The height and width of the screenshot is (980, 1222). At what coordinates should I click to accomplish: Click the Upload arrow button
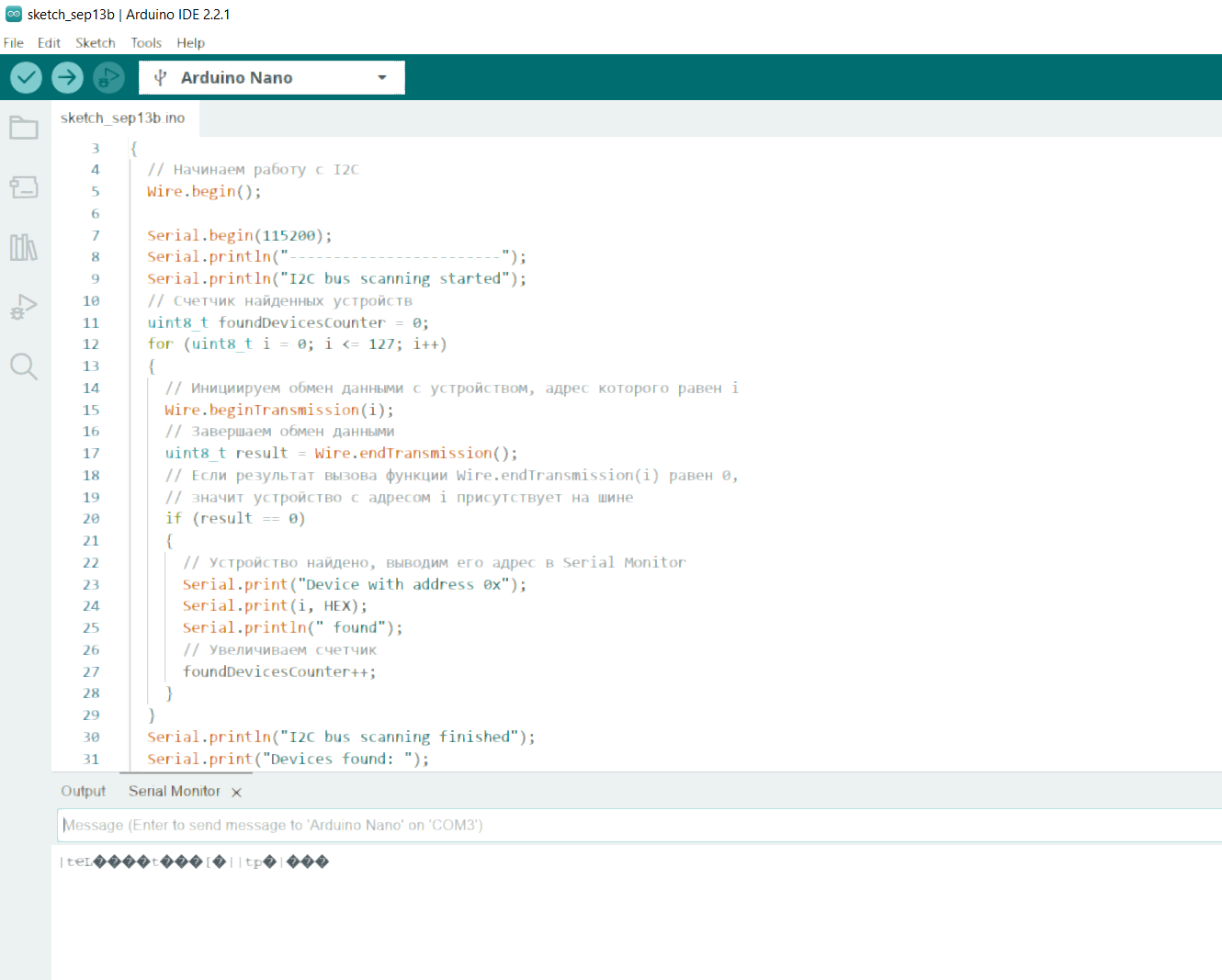pyautogui.click(x=67, y=77)
